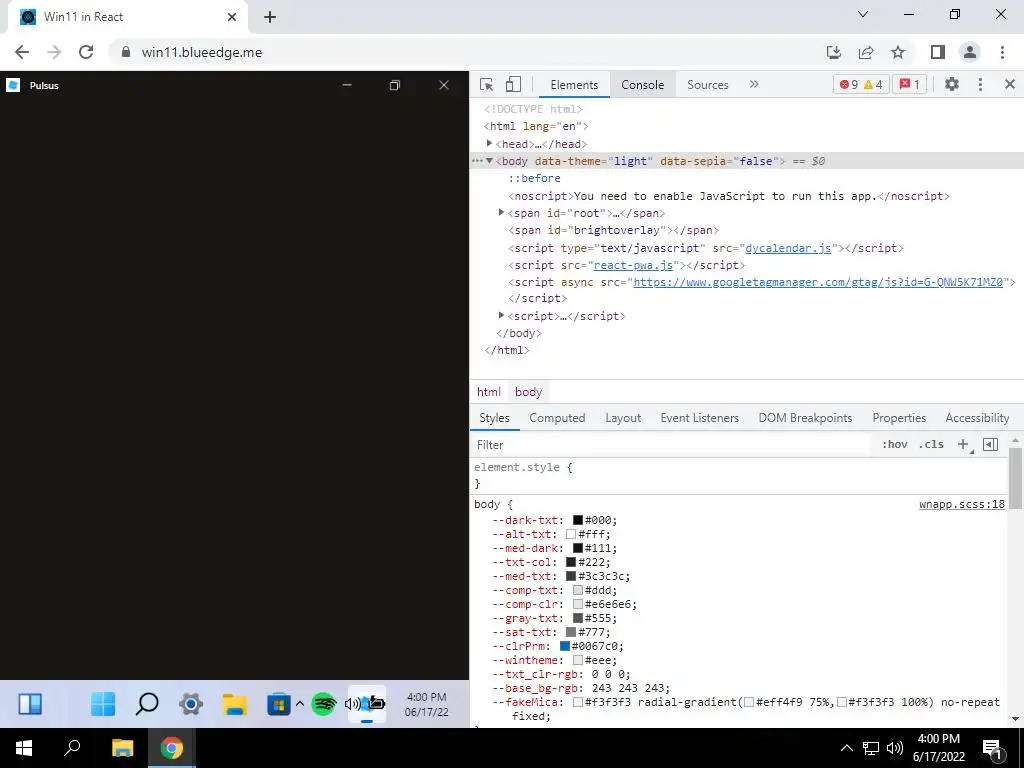Image resolution: width=1024 pixels, height=768 pixels.
Task: Toggle the computed styles sidebar pane
Action: [990, 444]
